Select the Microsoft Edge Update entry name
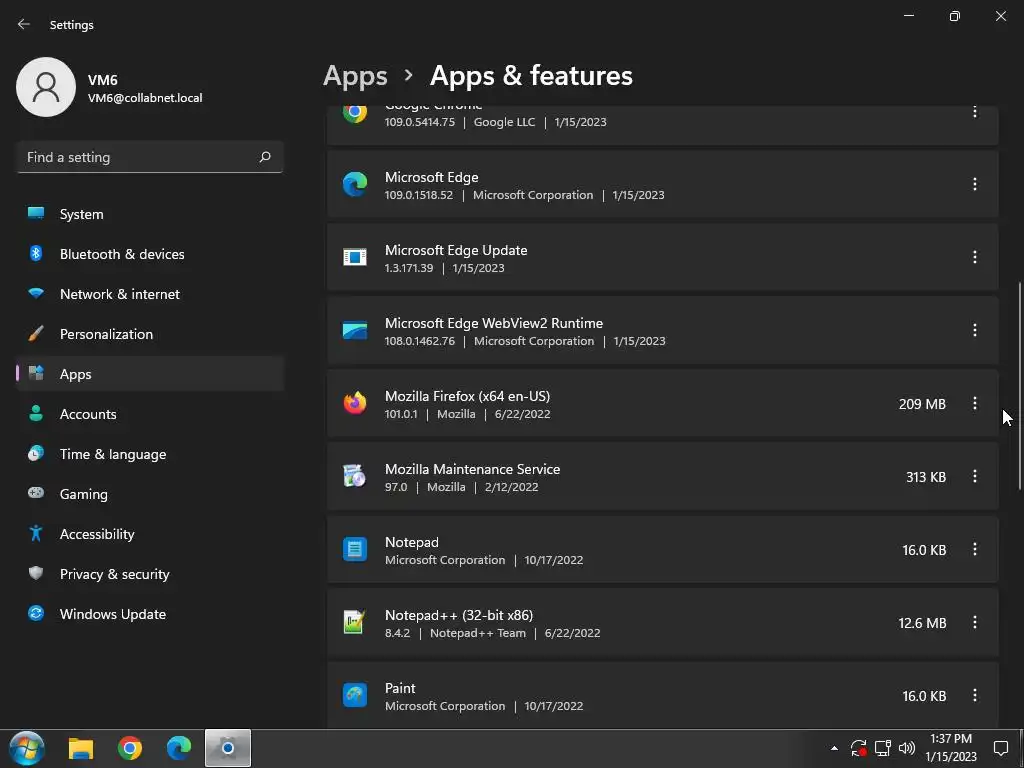Viewport: 1024px width, 768px height. pyautogui.click(x=456, y=250)
